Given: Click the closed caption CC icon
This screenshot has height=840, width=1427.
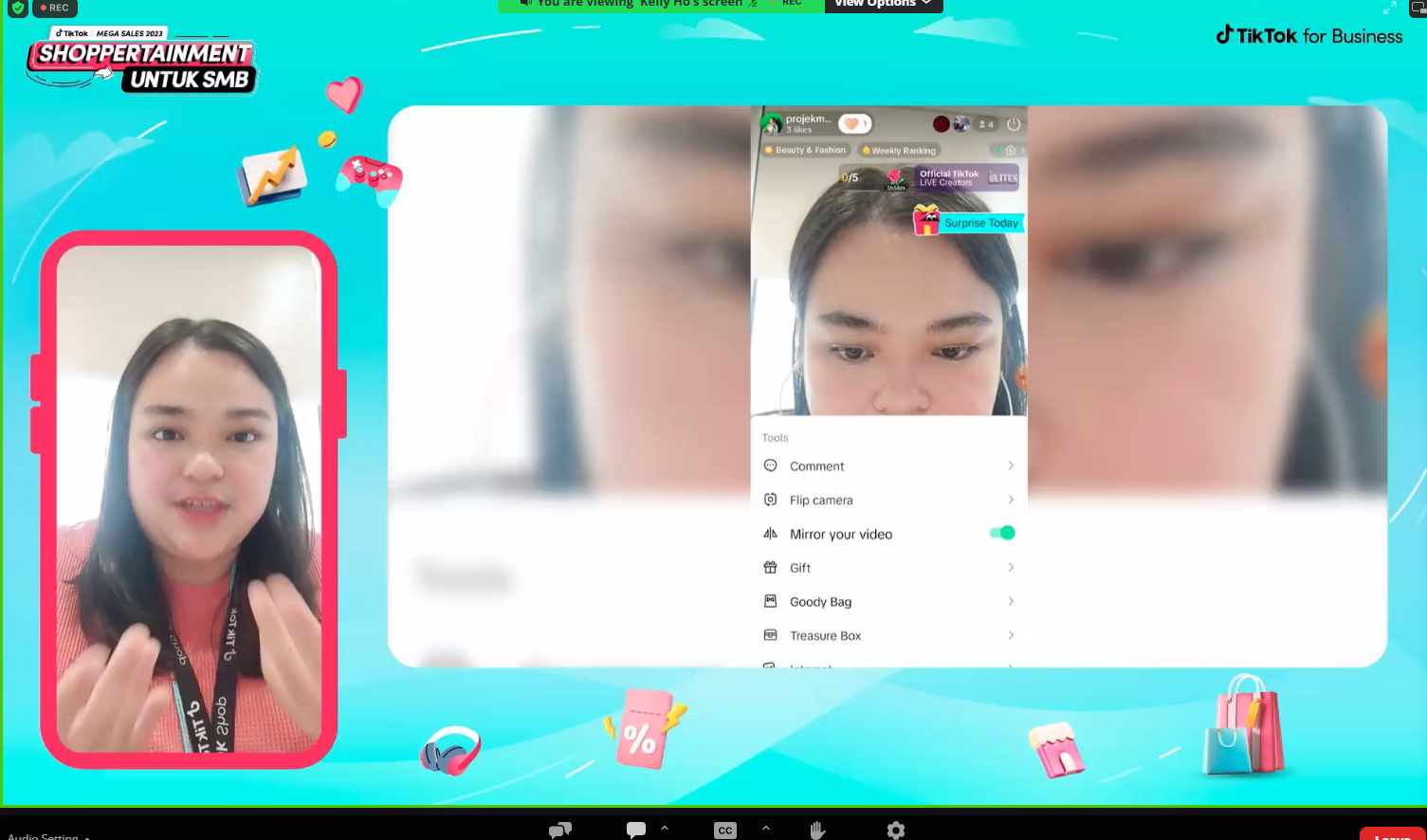Looking at the screenshot, I should click(725, 831).
